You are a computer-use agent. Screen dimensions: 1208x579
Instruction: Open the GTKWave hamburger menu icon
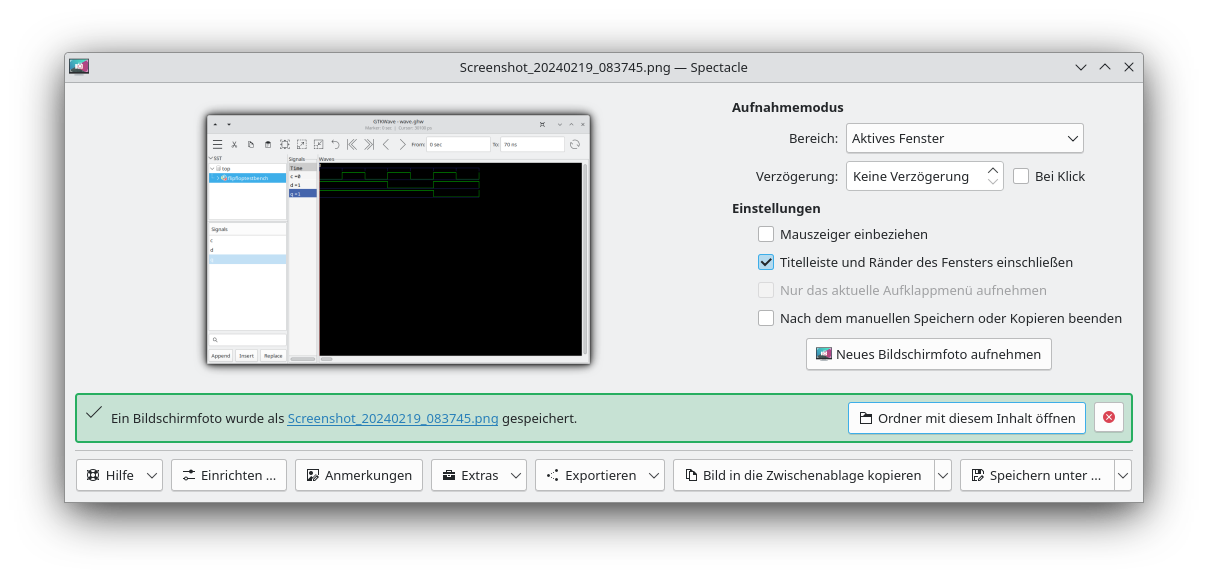(216, 144)
